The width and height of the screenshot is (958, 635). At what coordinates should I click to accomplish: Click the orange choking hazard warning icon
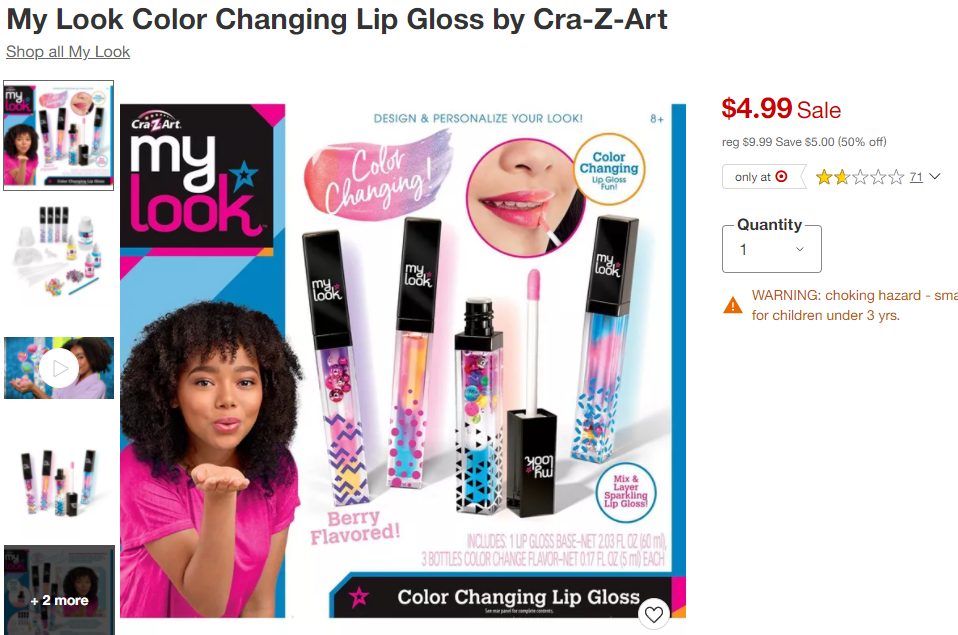pos(733,305)
